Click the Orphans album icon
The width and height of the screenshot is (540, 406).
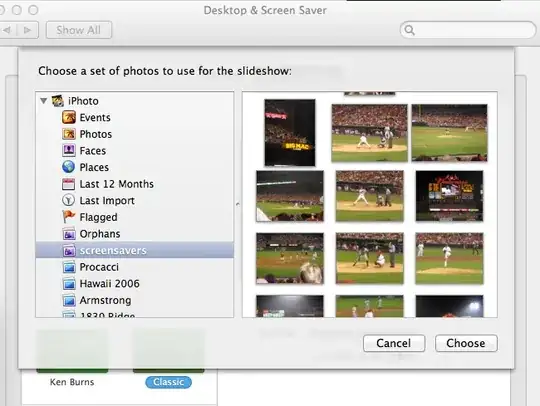pos(69,234)
